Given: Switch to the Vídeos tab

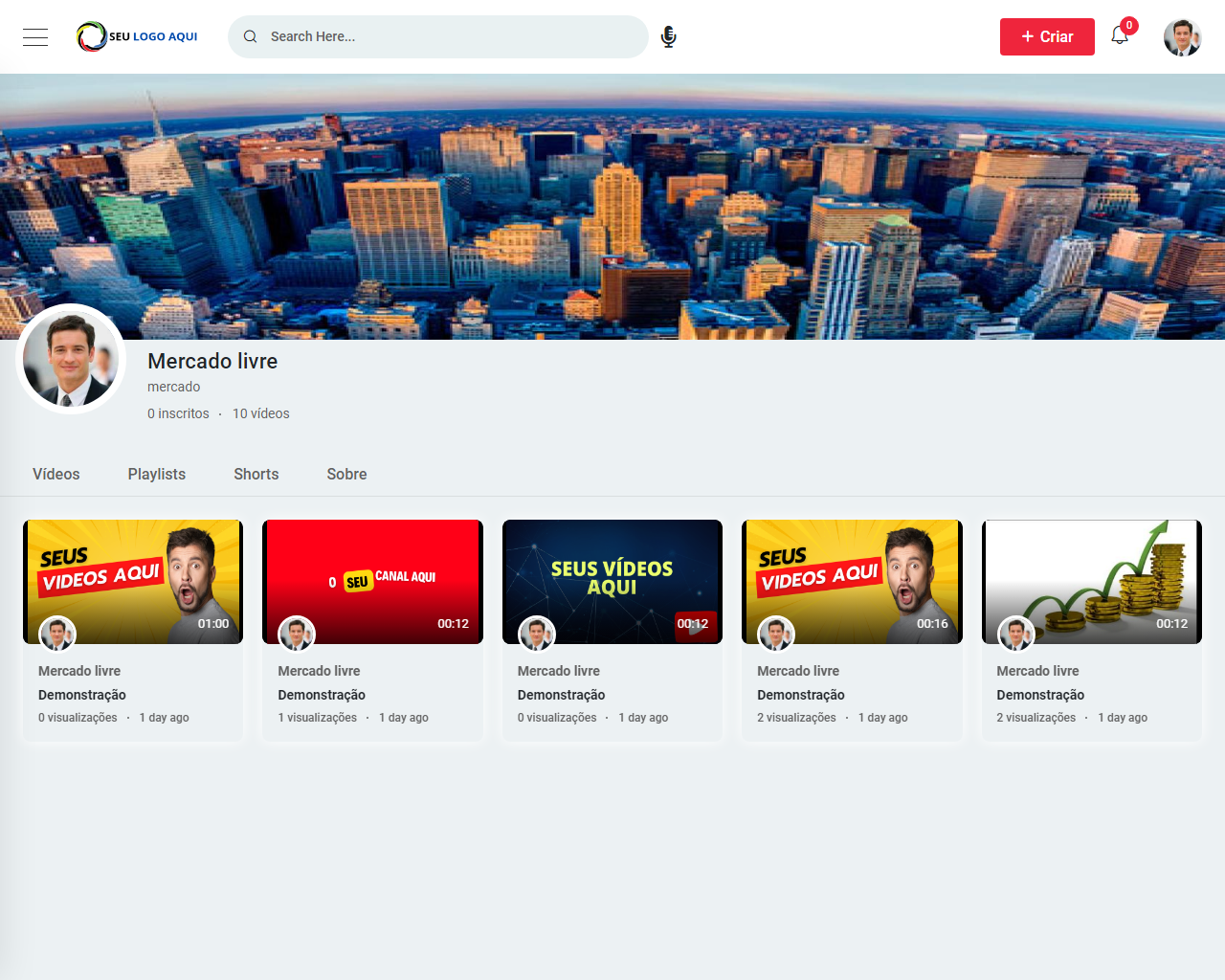Looking at the screenshot, I should (56, 474).
